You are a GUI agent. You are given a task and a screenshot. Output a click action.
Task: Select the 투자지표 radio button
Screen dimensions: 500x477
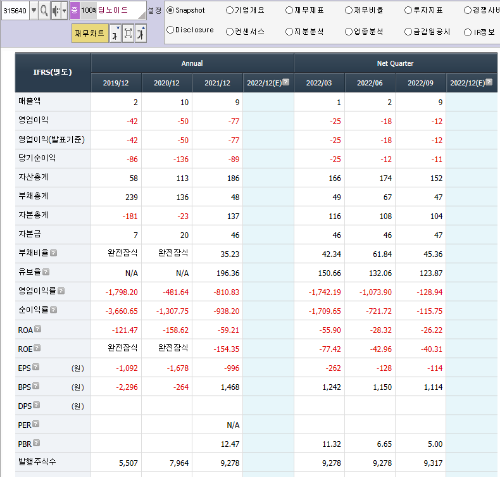click(x=408, y=10)
